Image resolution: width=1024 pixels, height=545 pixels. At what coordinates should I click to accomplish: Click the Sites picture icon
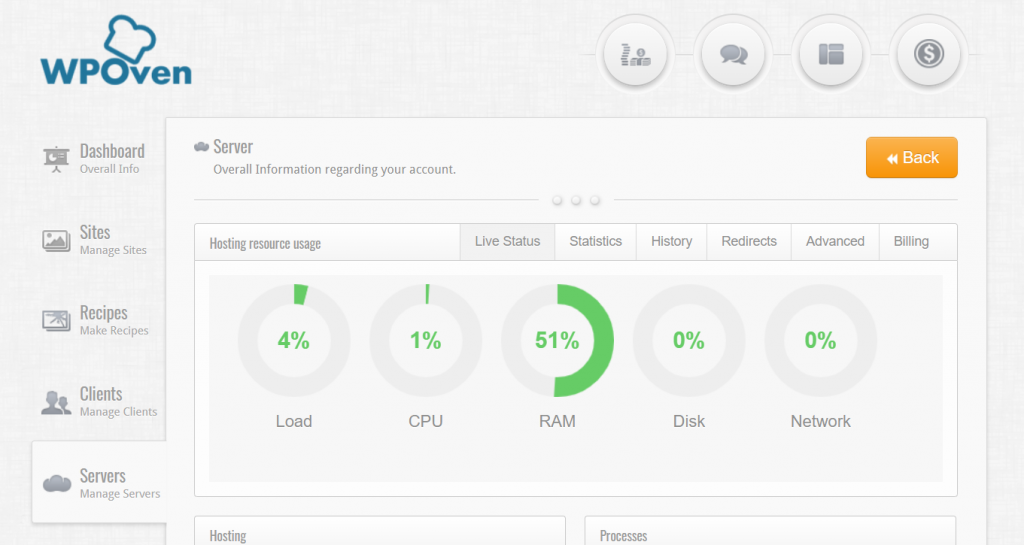[56, 240]
